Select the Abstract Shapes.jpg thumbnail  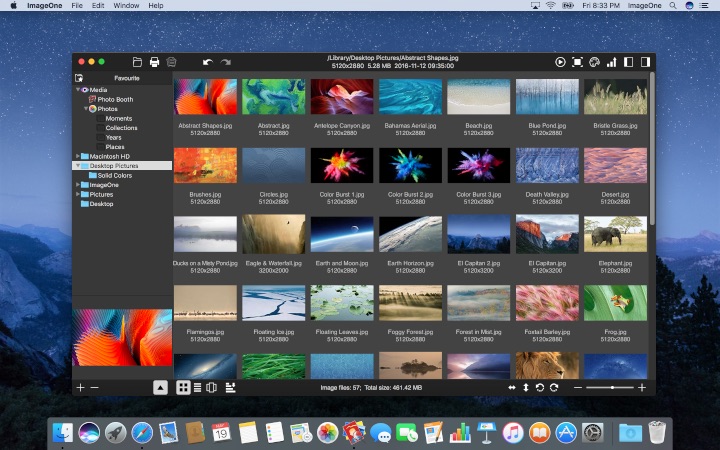click(x=205, y=96)
